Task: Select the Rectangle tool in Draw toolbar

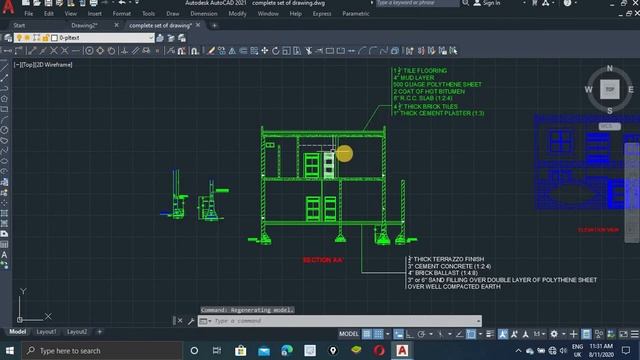Action: (x=4, y=109)
